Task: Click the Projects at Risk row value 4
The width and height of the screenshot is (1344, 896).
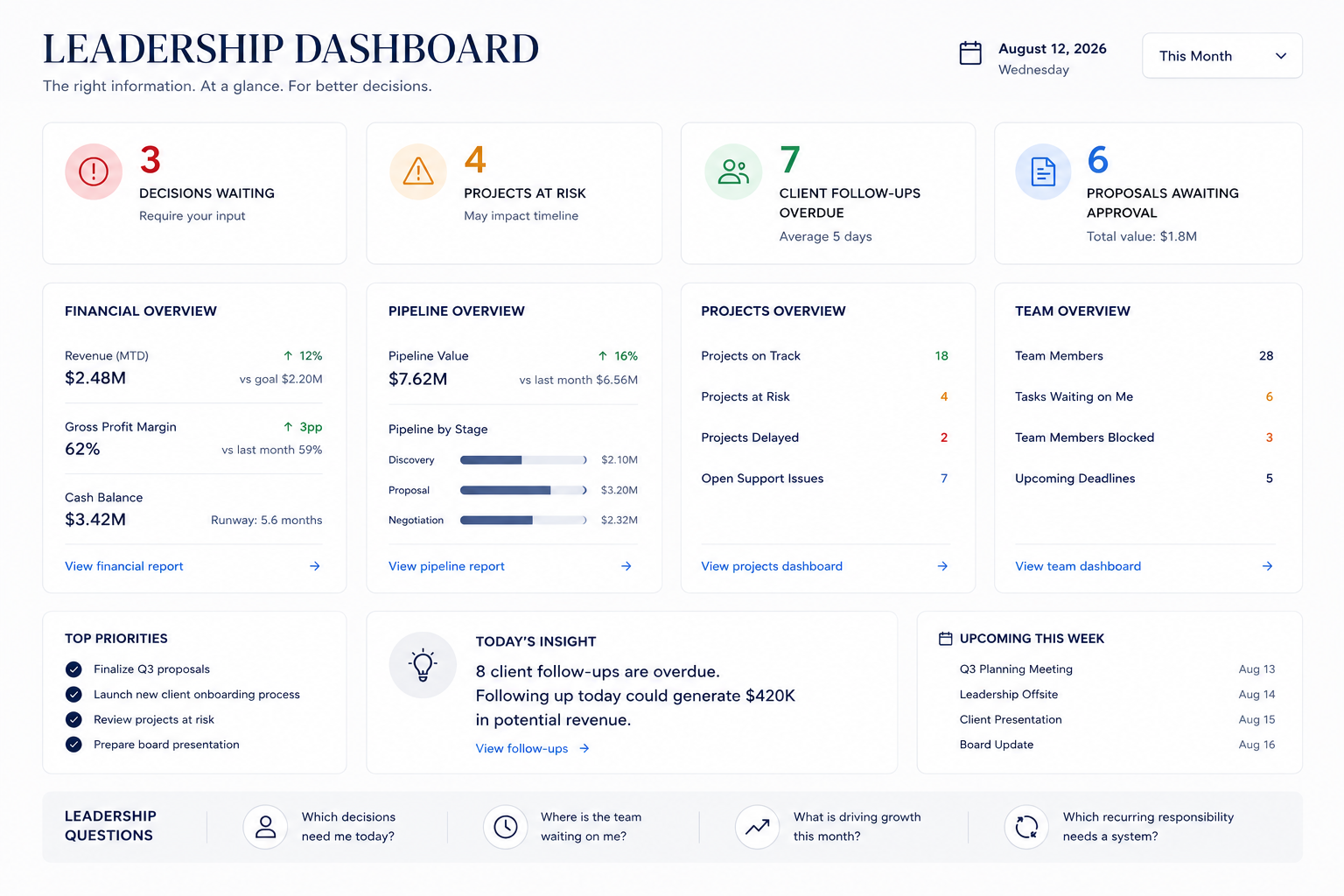Action: (x=944, y=397)
